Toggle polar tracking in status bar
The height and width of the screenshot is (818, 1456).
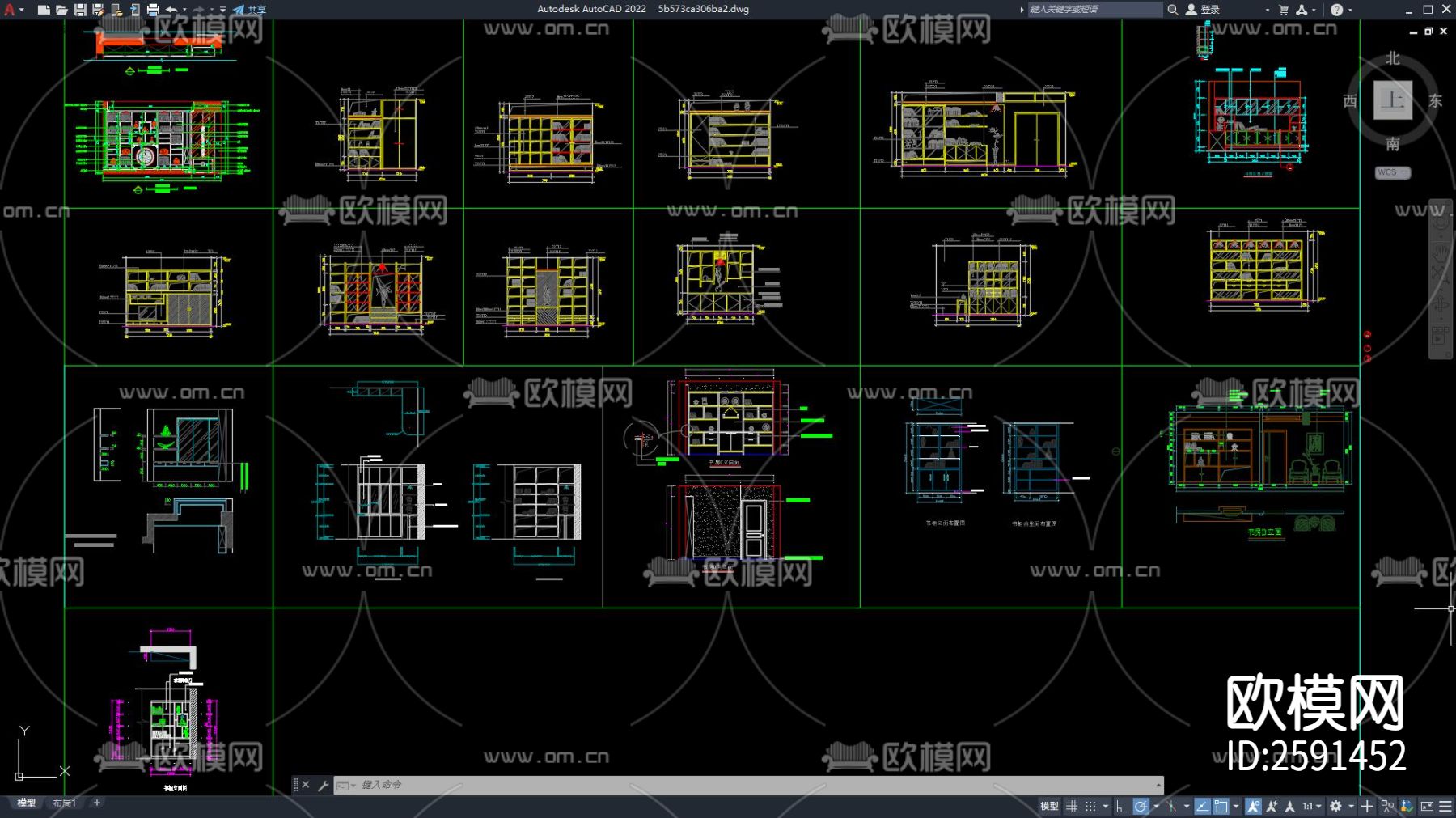tap(1141, 806)
